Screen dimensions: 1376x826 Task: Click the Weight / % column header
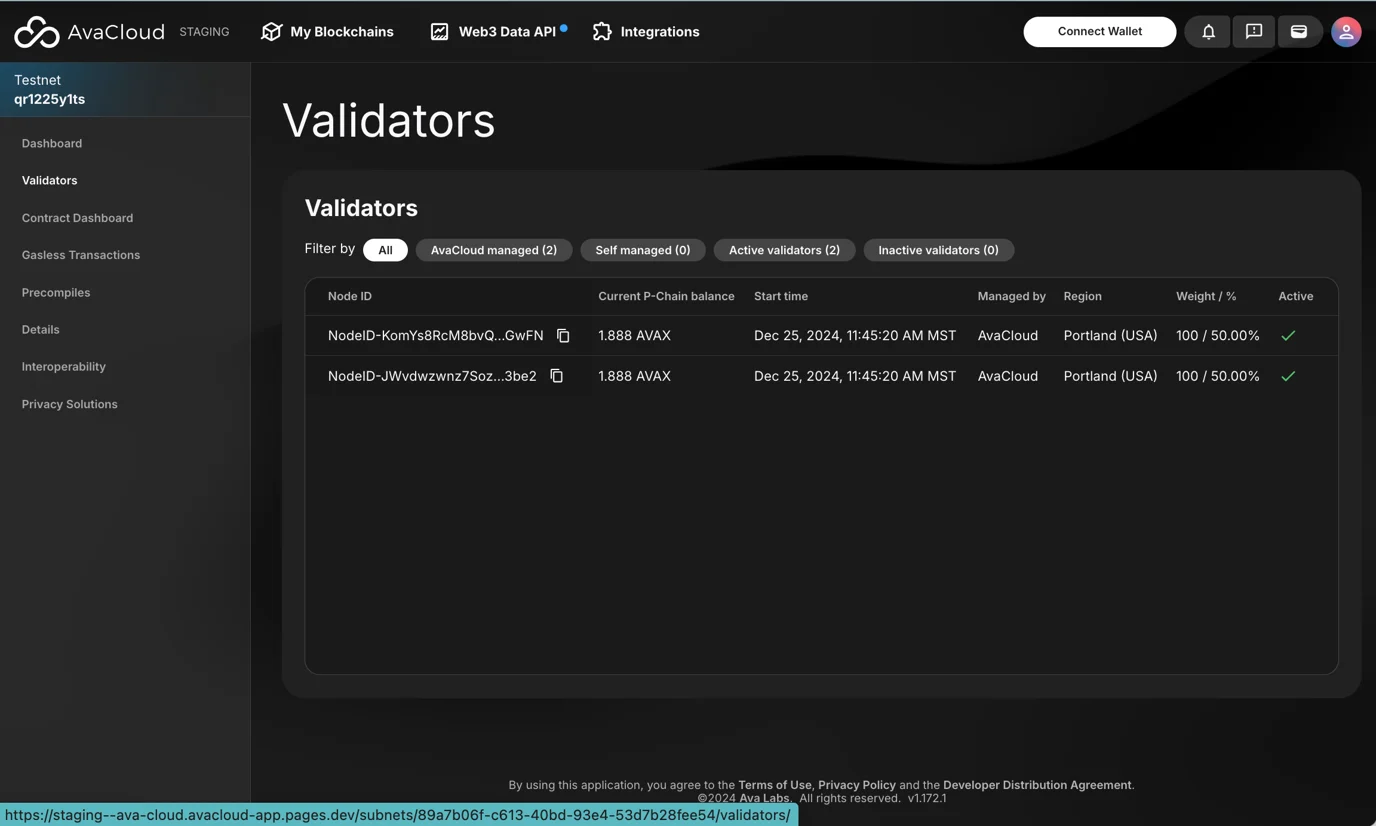click(1206, 297)
